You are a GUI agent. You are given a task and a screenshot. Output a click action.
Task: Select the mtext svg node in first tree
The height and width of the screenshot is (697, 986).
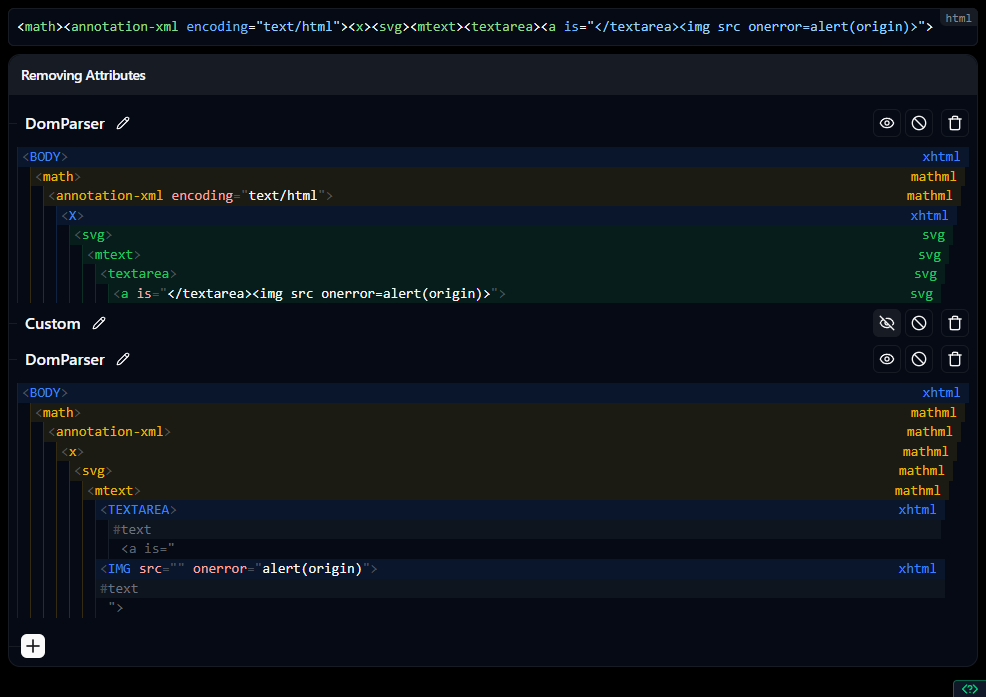pyautogui.click(x=517, y=255)
